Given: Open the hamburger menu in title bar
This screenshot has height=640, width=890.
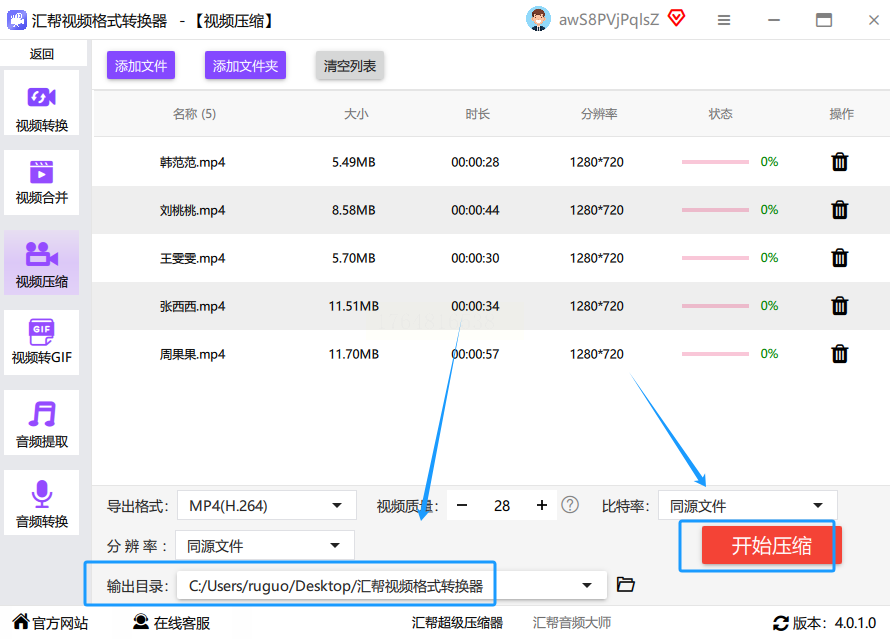Looking at the screenshot, I should click(x=724, y=20).
